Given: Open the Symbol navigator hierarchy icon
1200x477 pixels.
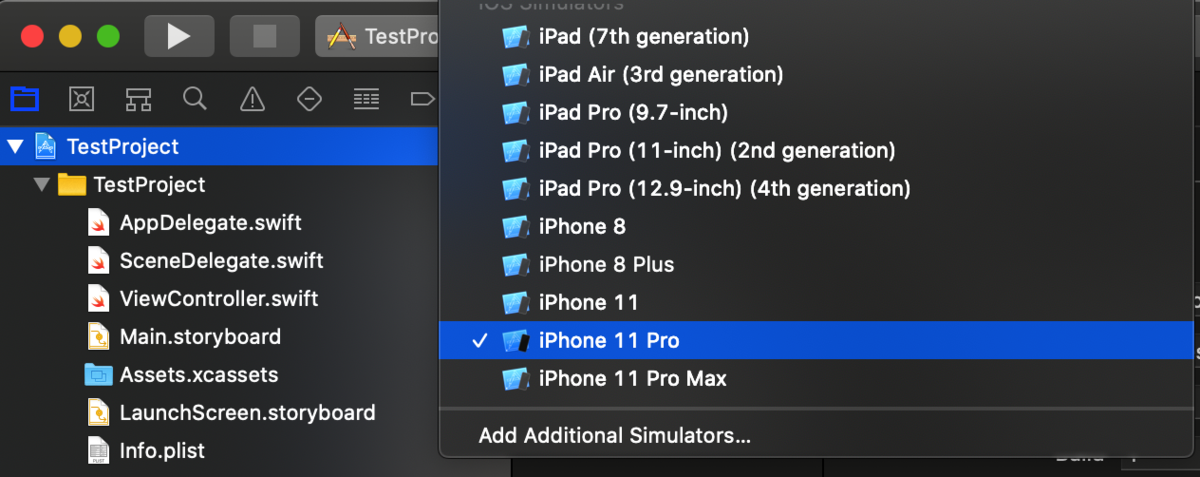Looking at the screenshot, I should 138,98.
